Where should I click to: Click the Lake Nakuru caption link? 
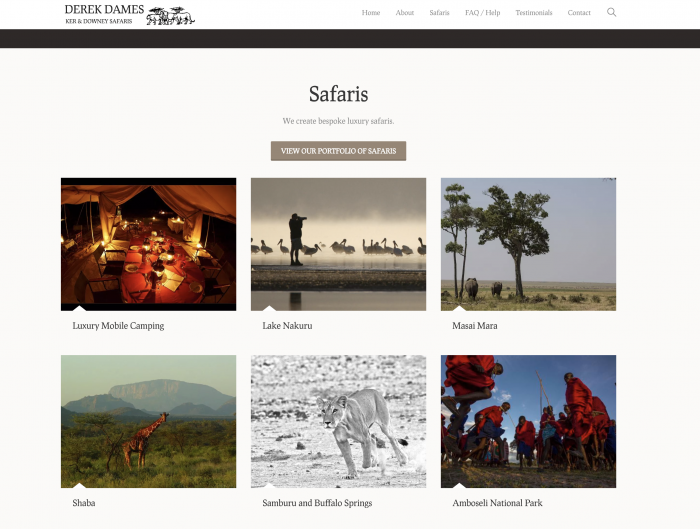pos(287,326)
